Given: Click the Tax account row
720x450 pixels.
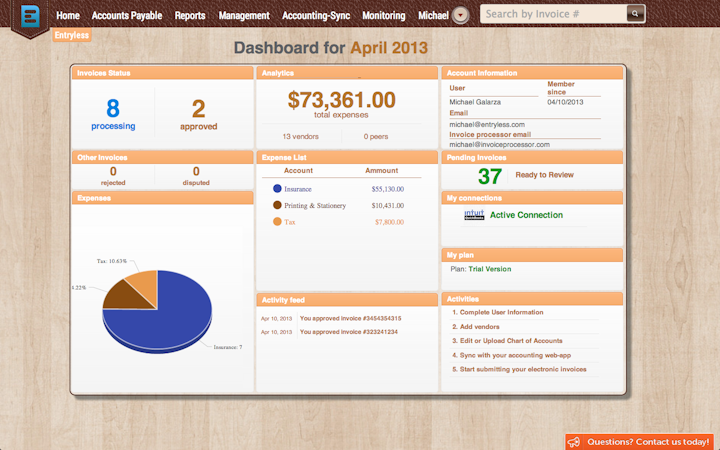Looking at the screenshot, I should point(290,222).
